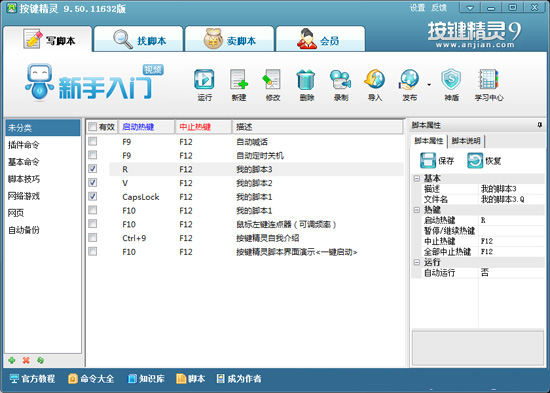Click the 保存 button in properties
Image resolution: width=550 pixels, height=393 pixels.
tap(437, 161)
